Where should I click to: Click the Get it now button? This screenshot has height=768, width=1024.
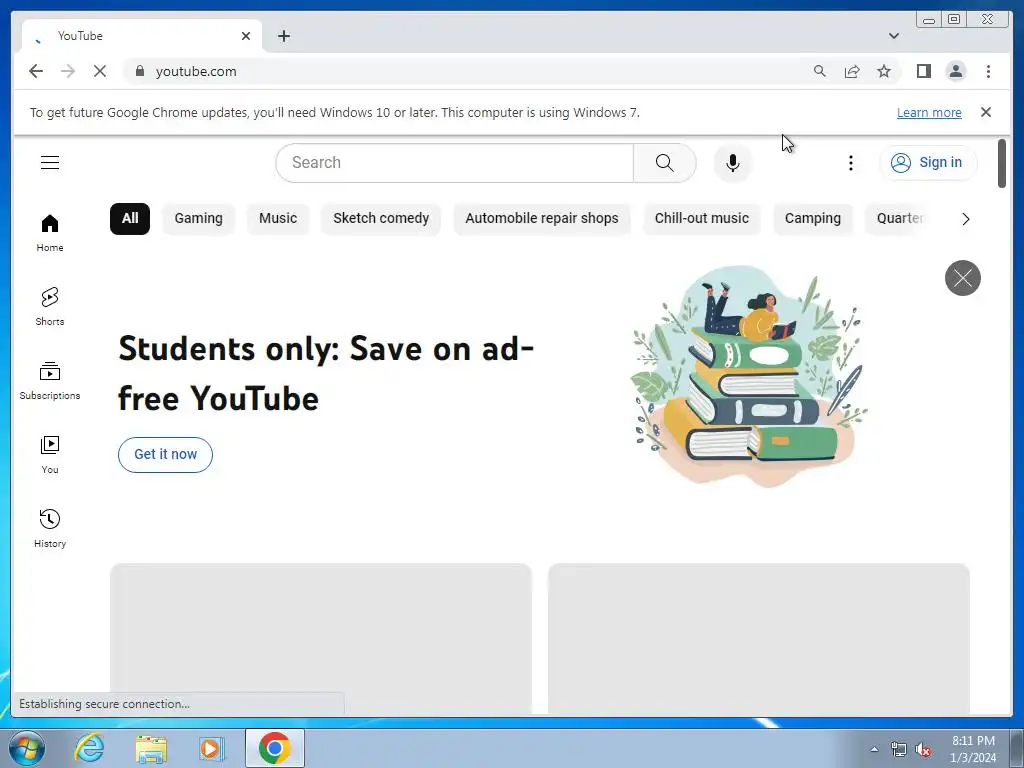click(165, 455)
